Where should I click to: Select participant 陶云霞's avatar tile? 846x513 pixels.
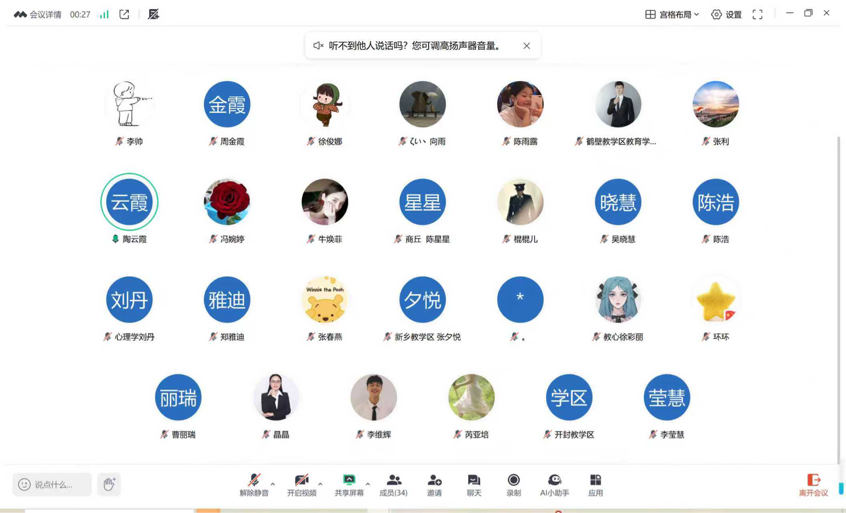tap(129, 202)
